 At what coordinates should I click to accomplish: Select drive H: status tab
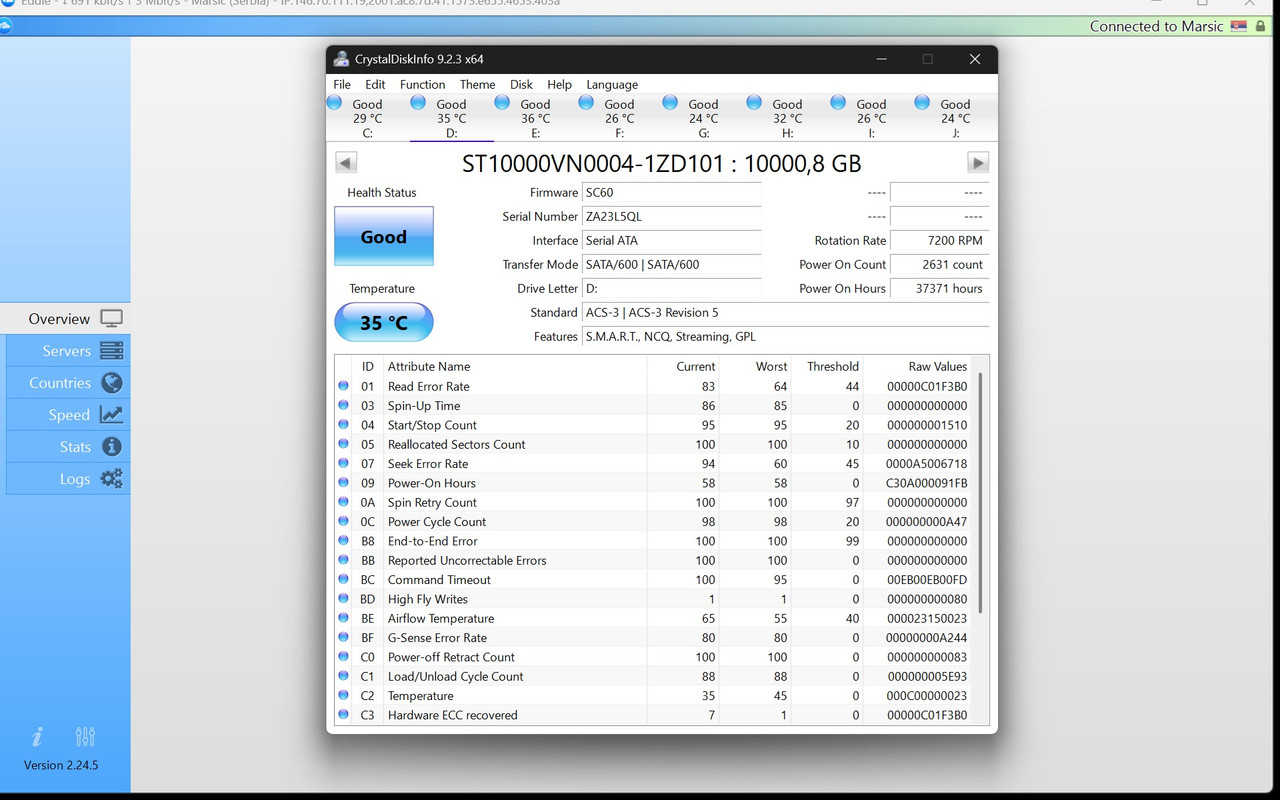788,118
